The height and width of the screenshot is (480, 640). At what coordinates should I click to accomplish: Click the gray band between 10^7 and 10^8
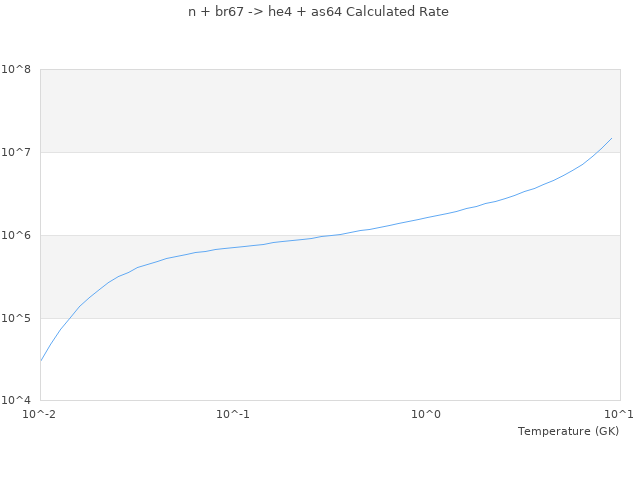pos(330,111)
